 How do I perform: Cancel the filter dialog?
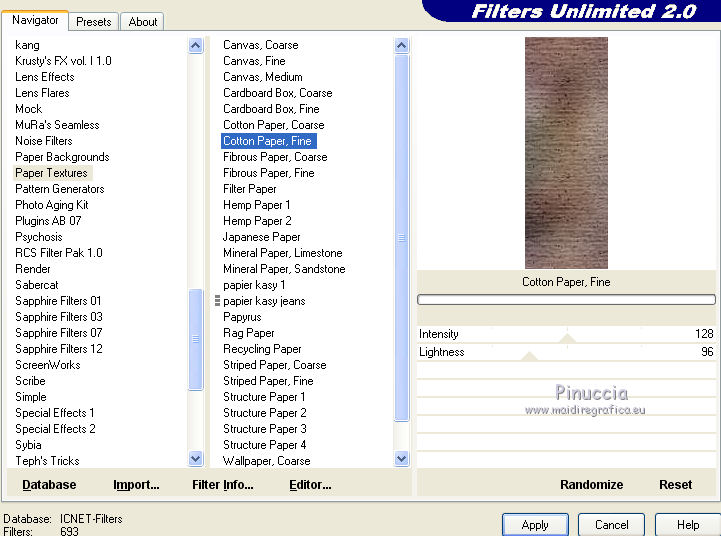(x=612, y=525)
